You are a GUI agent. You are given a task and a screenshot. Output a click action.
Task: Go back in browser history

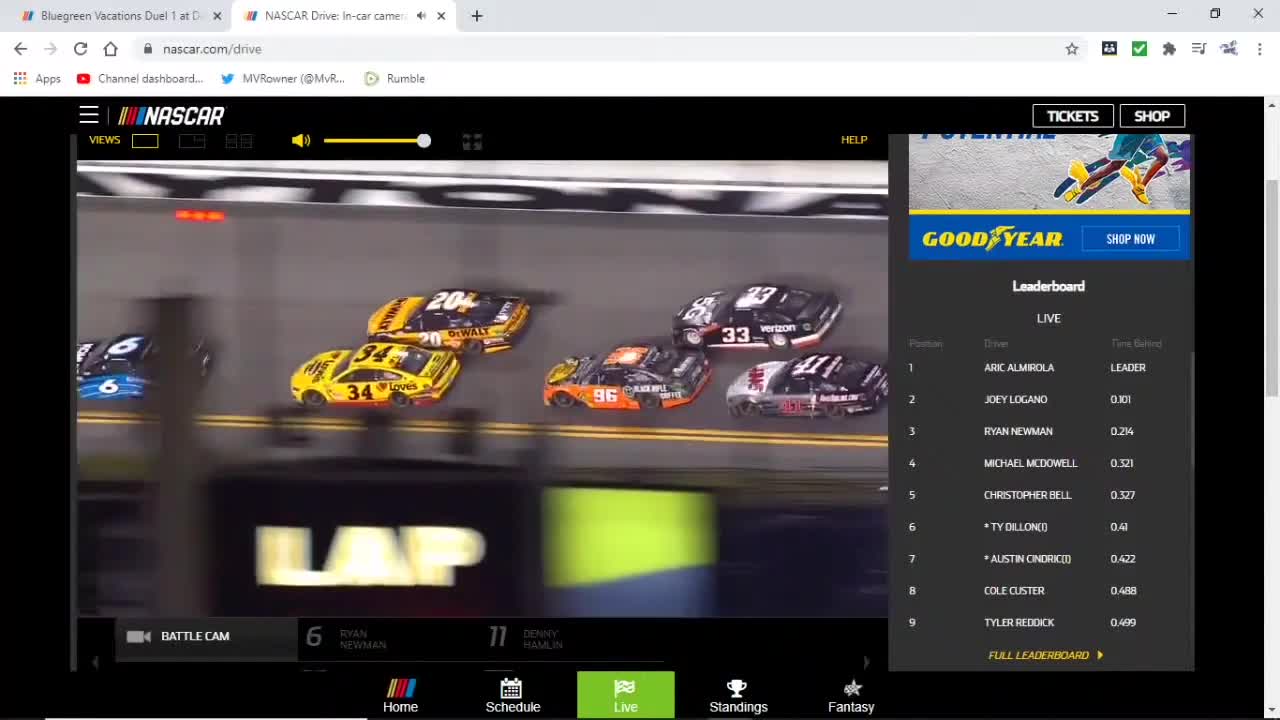20,49
